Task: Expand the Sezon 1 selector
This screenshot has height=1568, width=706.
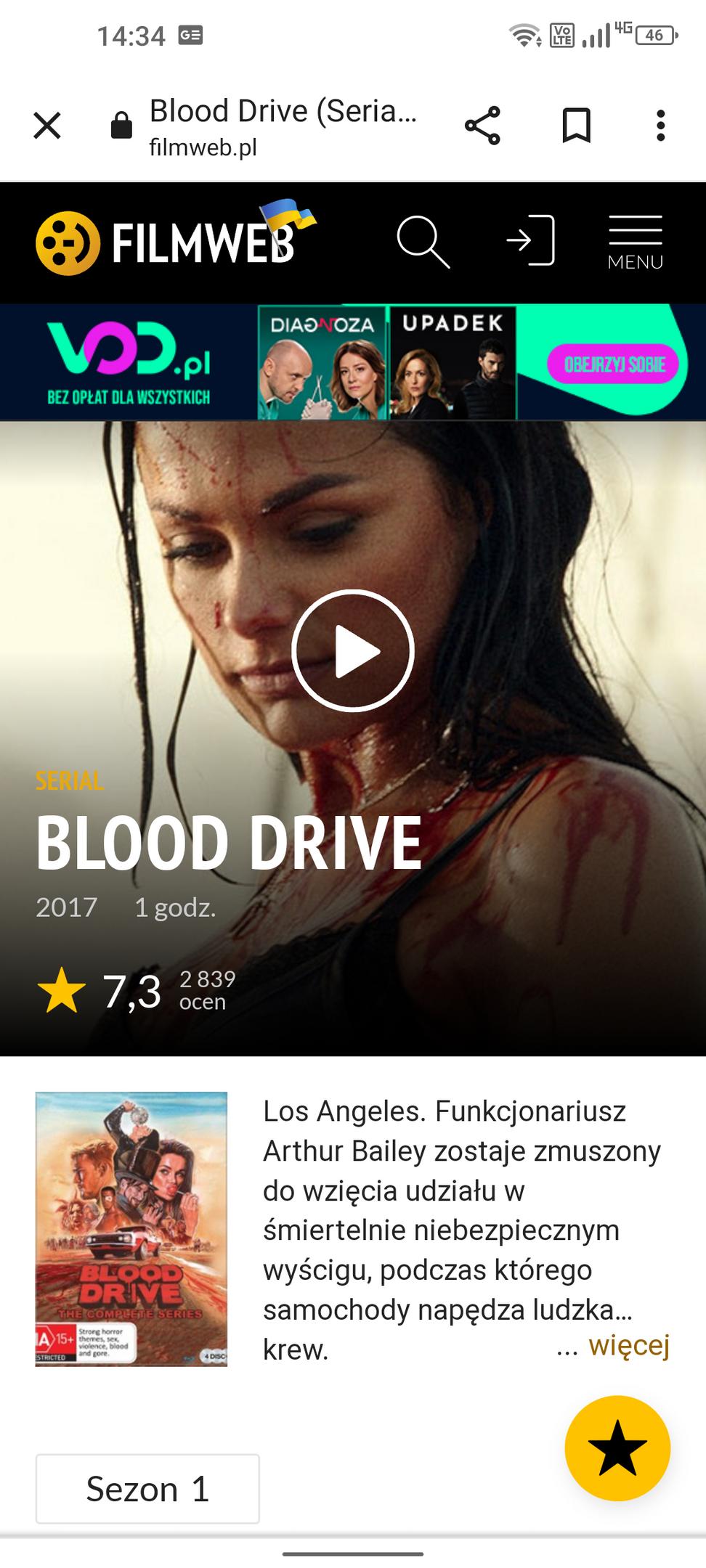Action: [147, 1488]
